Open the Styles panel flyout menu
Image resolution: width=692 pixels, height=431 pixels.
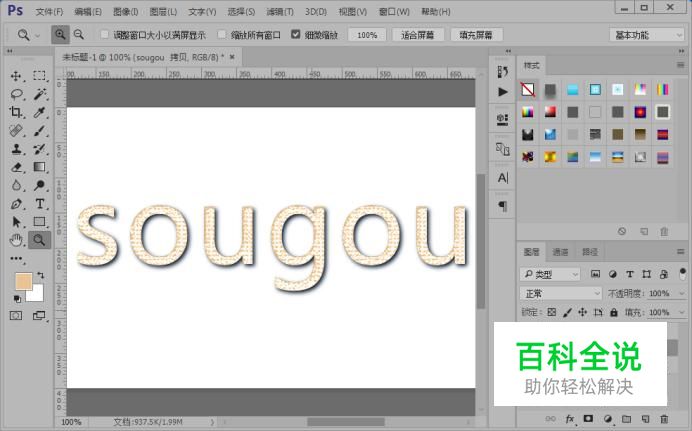coord(680,65)
